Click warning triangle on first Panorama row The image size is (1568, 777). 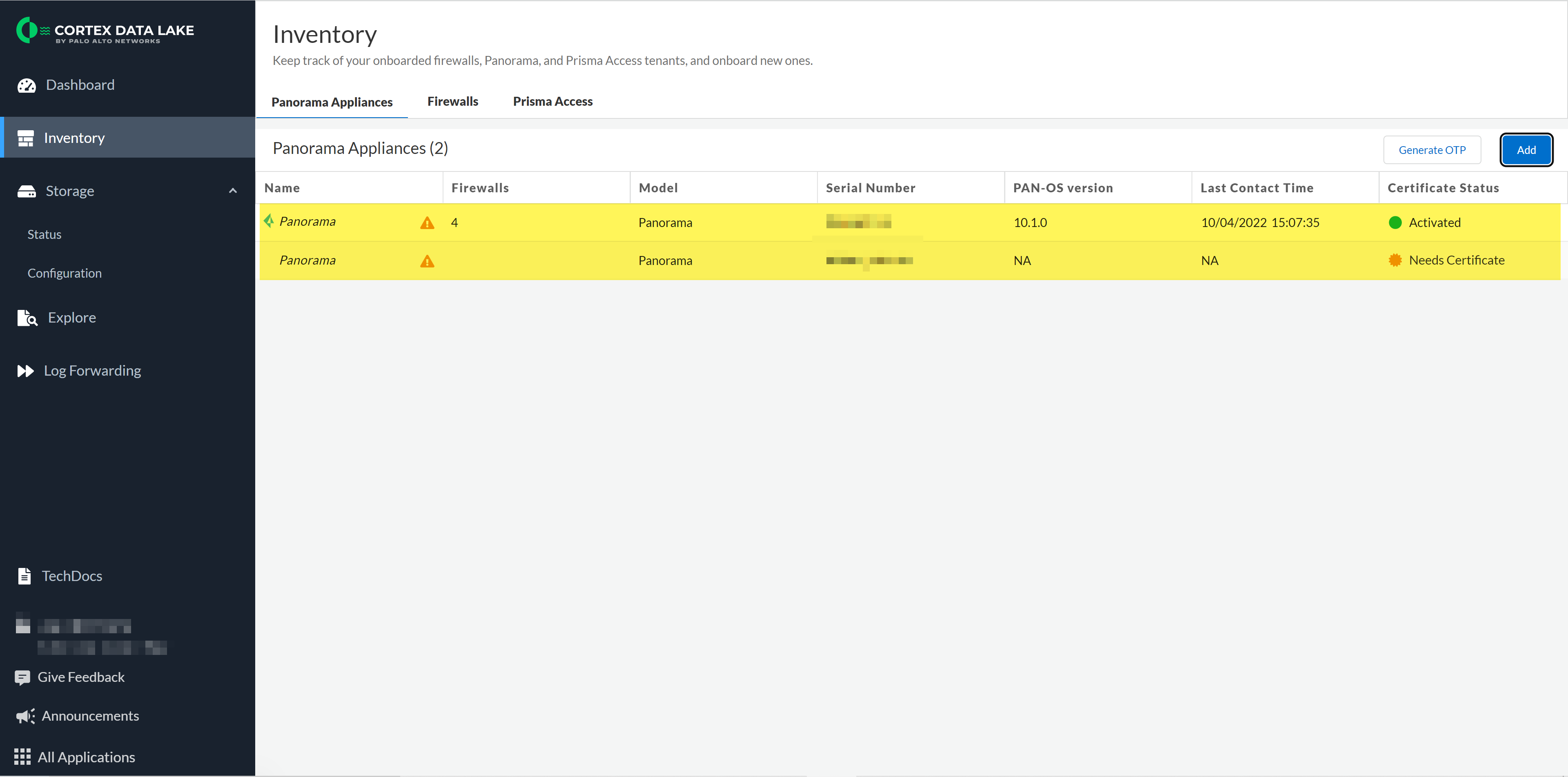click(427, 223)
